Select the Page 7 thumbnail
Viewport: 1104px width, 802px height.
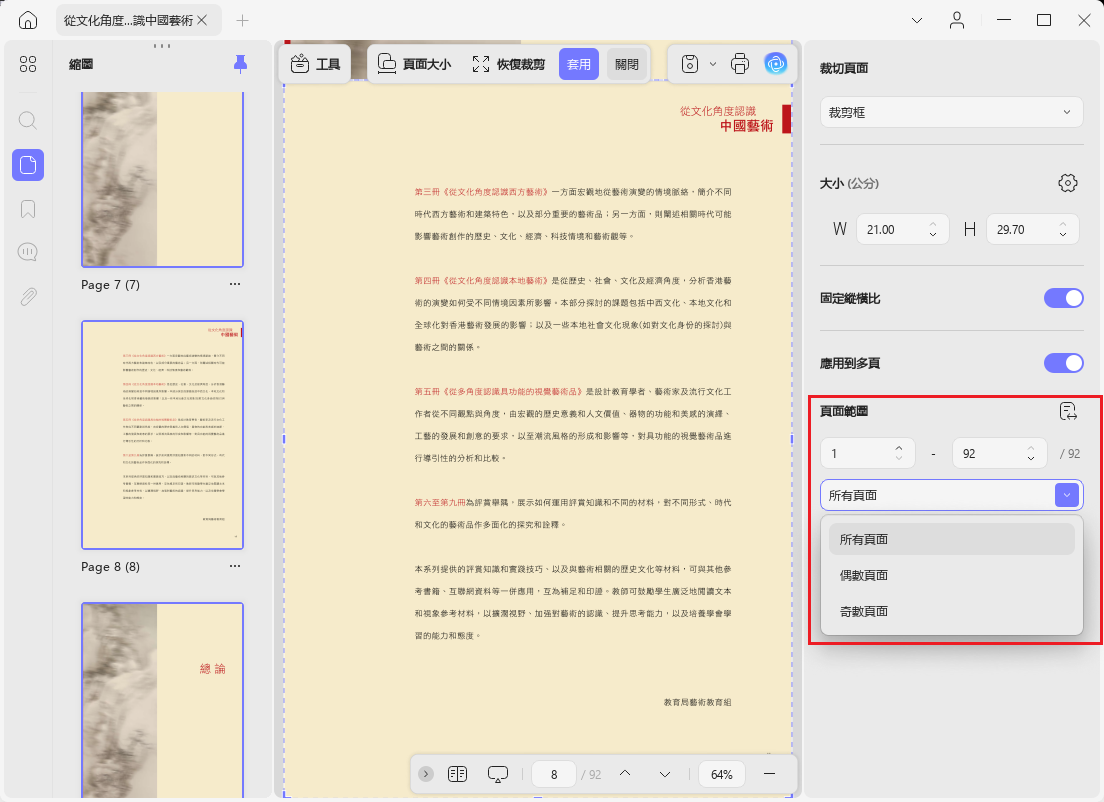pos(163,180)
